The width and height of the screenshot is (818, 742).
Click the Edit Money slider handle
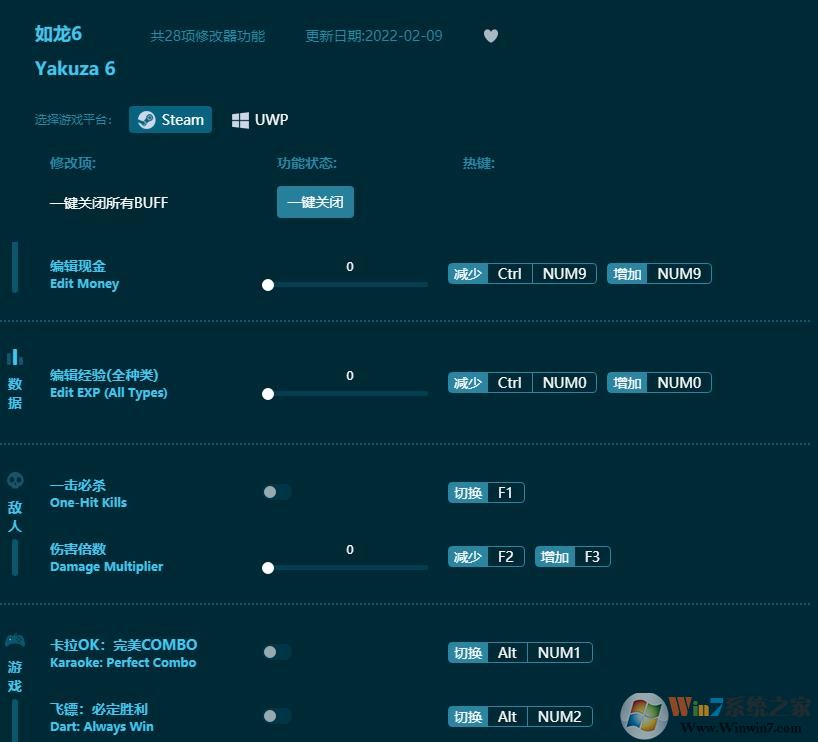[268, 285]
